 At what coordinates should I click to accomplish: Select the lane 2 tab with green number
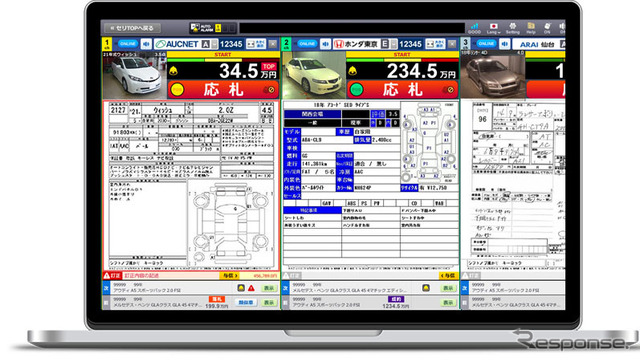[287, 44]
